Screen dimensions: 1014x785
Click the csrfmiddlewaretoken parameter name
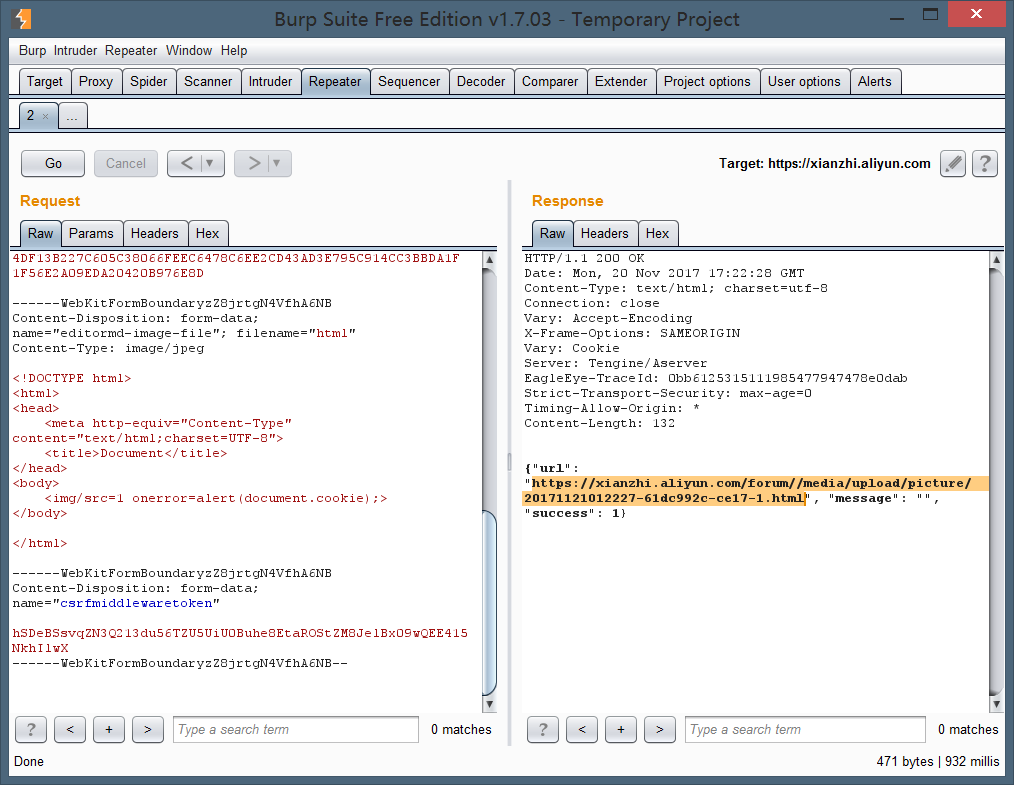136,603
